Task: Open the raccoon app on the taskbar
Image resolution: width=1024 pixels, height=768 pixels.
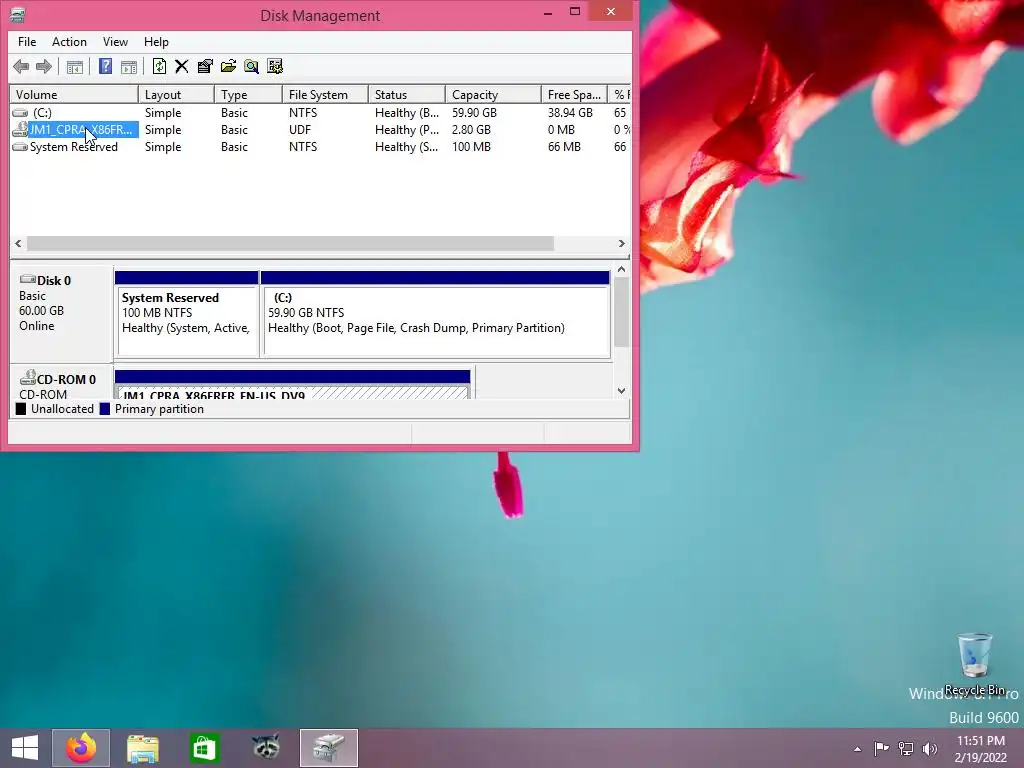Action: 266,748
